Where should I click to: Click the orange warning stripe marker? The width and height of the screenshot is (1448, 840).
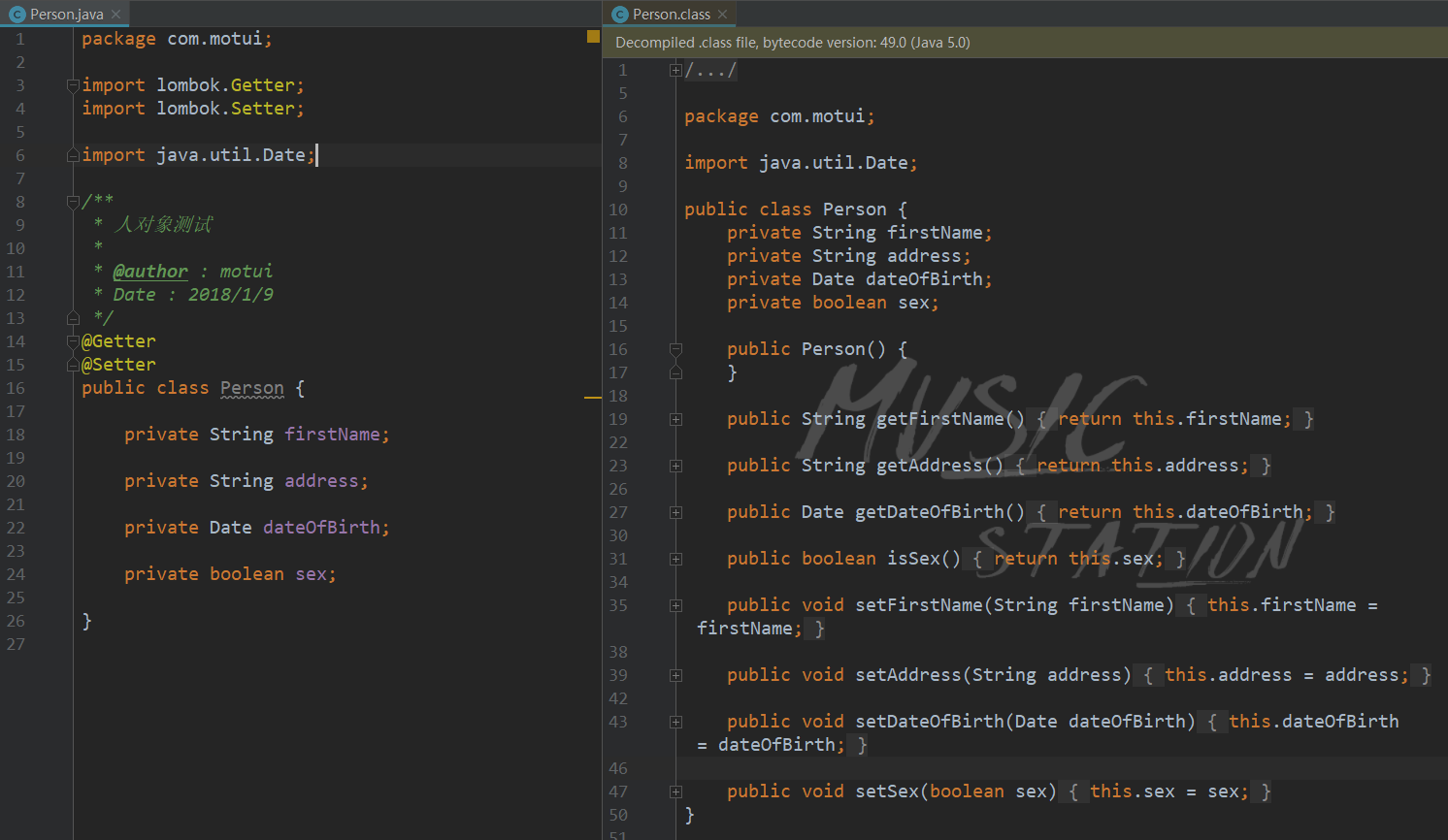point(593,398)
